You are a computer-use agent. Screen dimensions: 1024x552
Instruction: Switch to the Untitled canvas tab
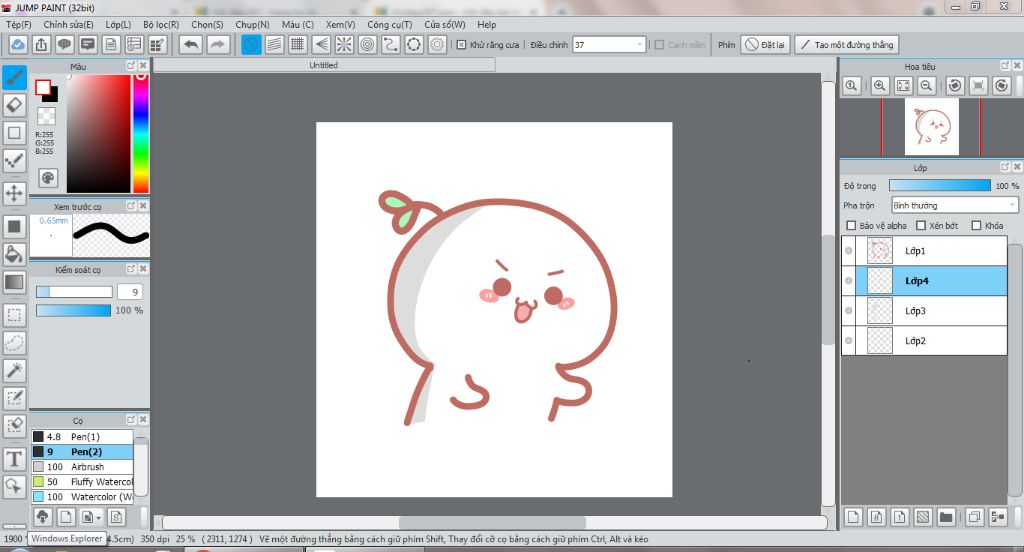324,65
